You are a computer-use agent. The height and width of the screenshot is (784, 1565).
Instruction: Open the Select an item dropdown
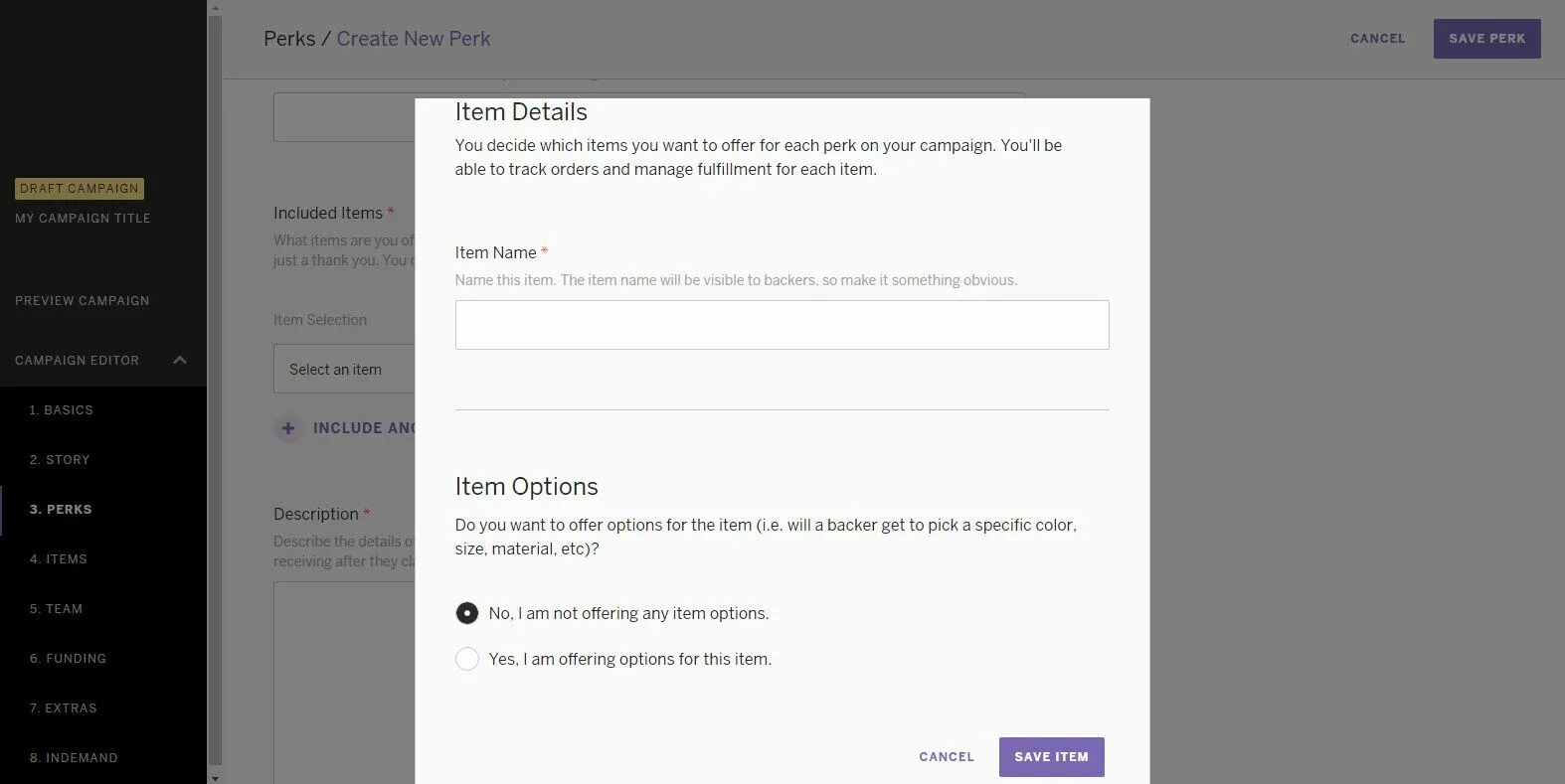click(x=344, y=370)
